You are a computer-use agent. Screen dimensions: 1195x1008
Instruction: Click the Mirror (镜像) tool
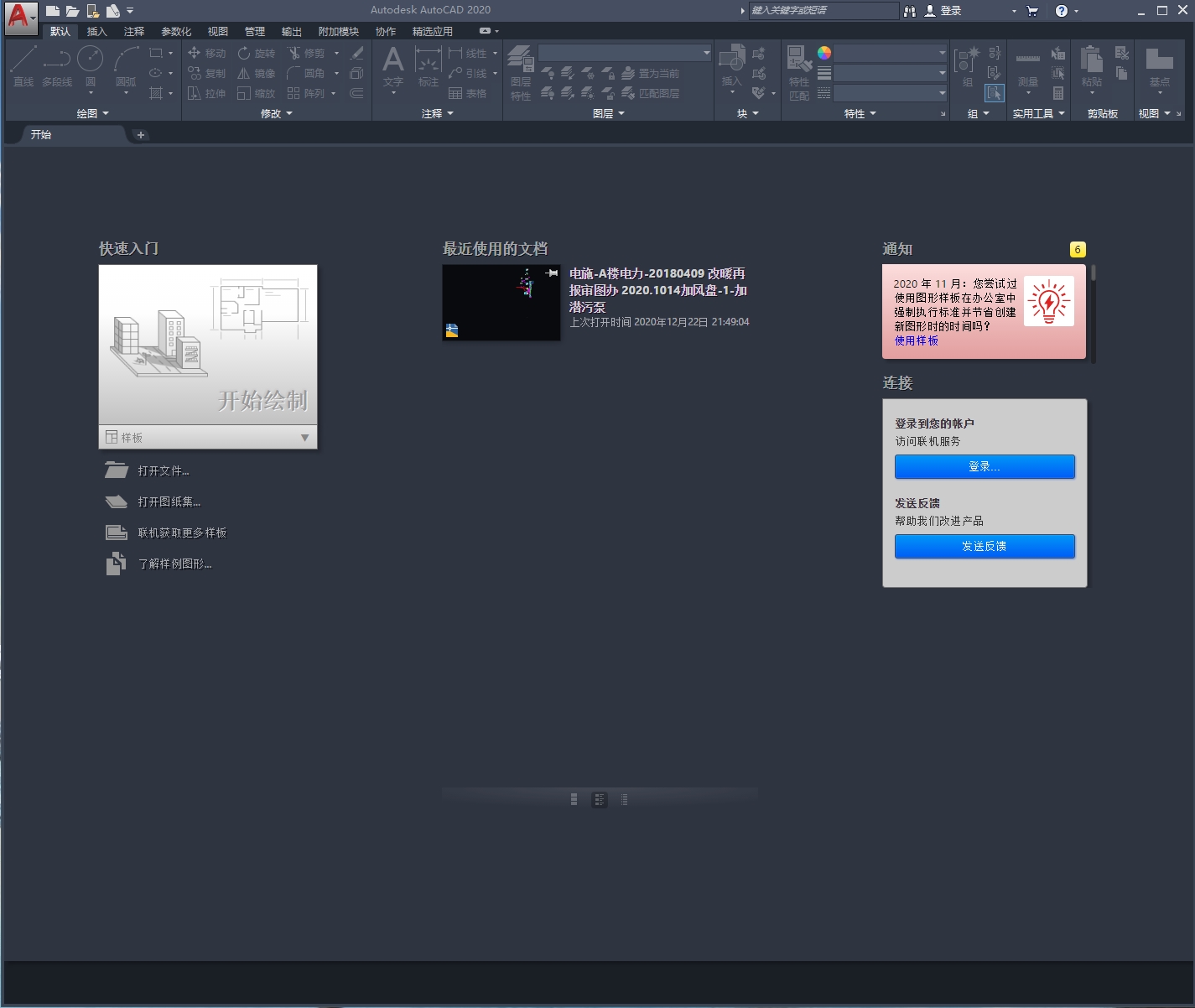click(256, 73)
